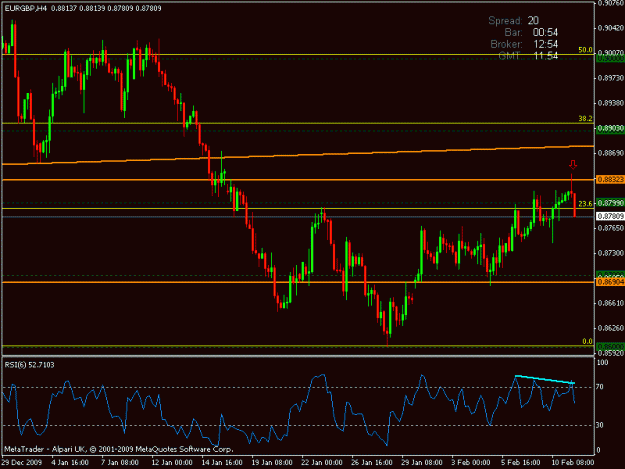This screenshot has height=469, width=625.
Task: Click the 0.86610 price scale value
Action: coord(611,303)
